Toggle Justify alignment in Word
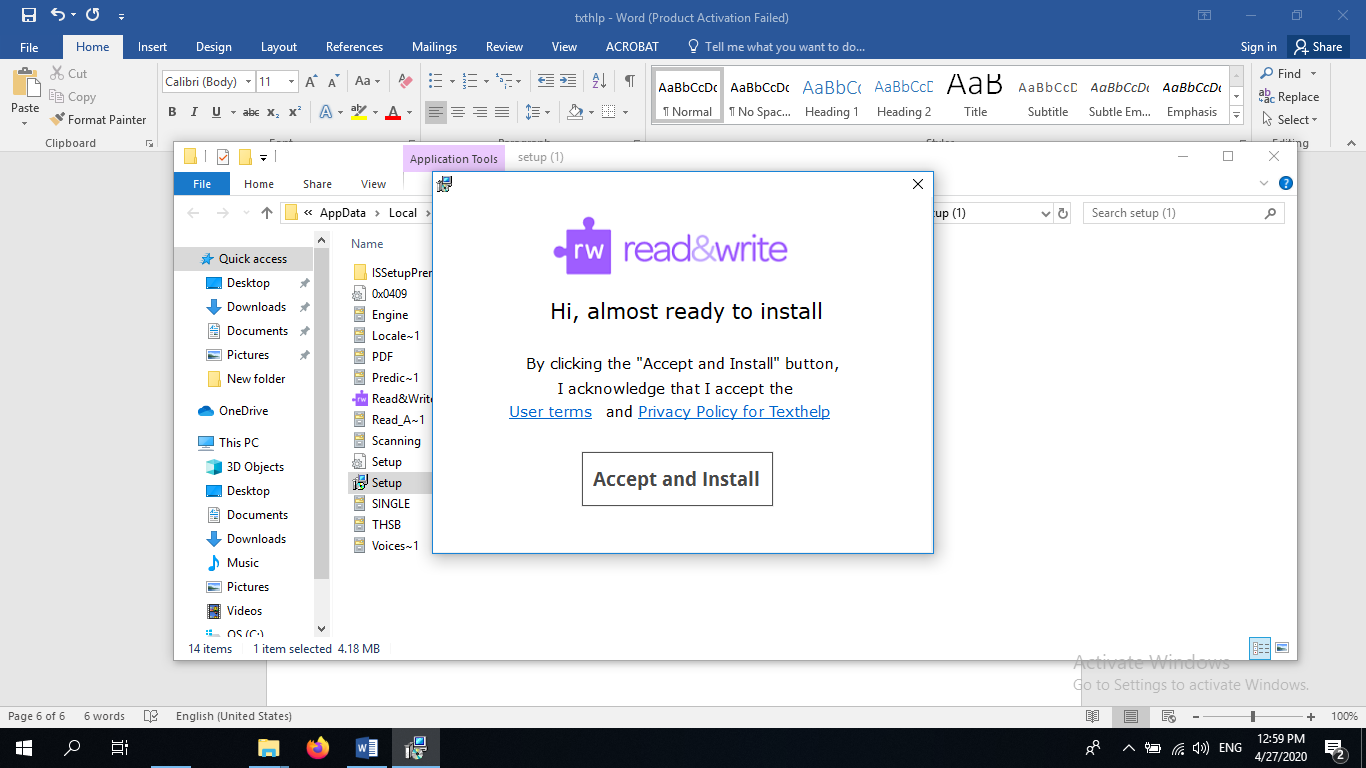The width and height of the screenshot is (1366, 768). coord(502,112)
